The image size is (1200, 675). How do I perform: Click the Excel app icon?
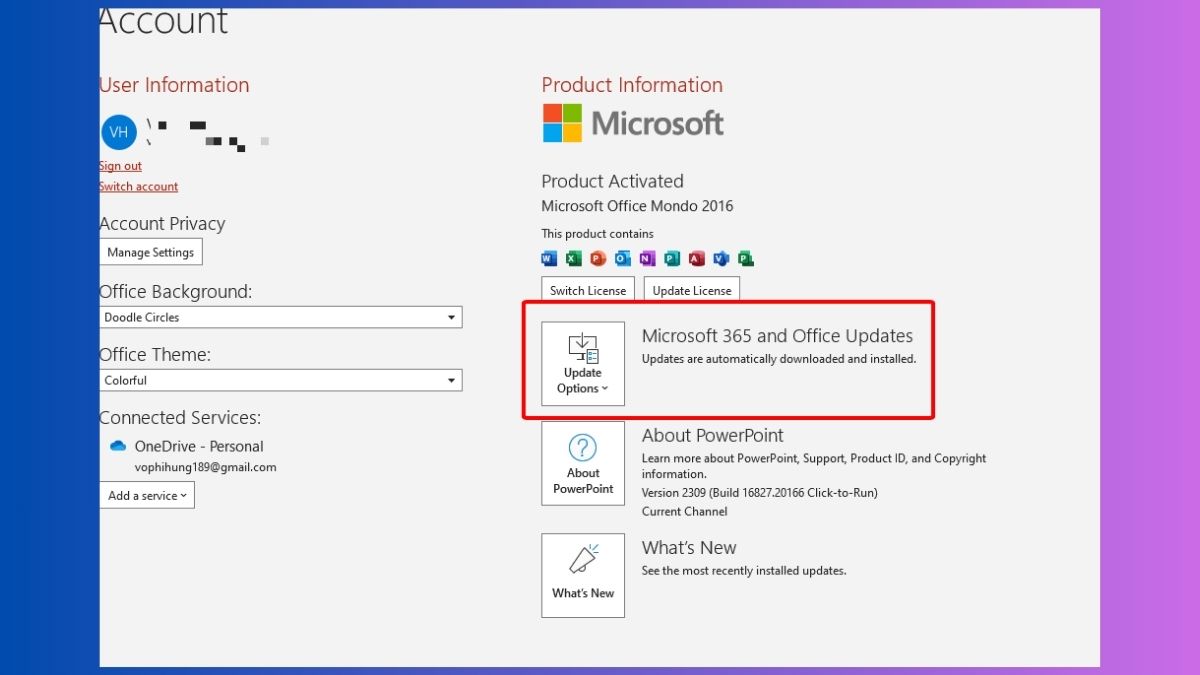pos(573,258)
